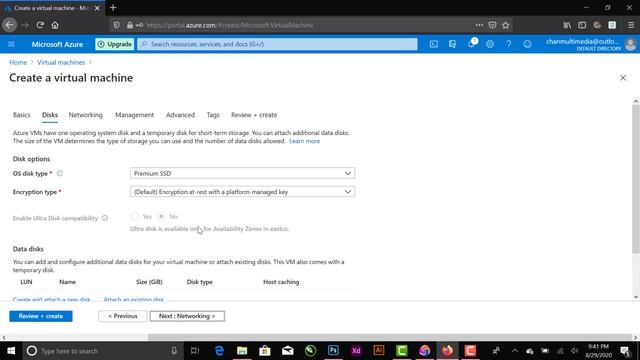Open the feedback smiley icon
This screenshot has width=640, height=360.
[x=527, y=44]
